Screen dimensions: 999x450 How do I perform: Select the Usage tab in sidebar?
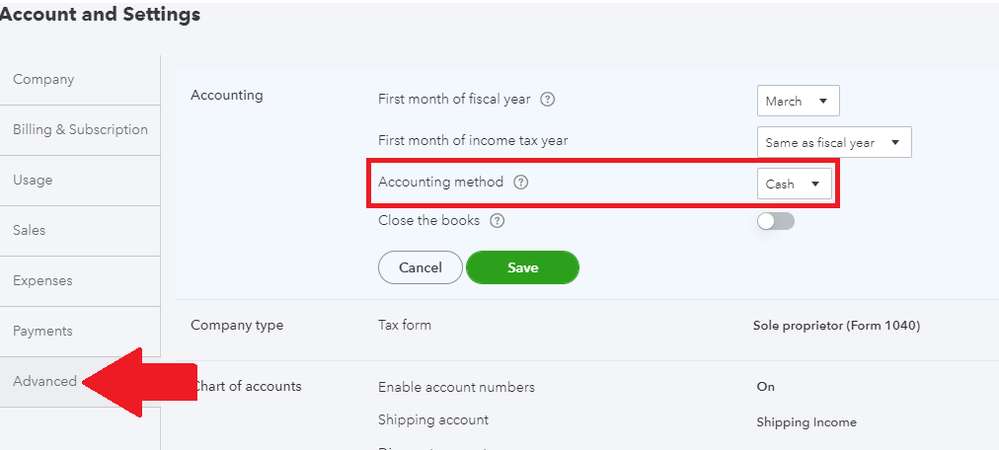click(33, 180)
